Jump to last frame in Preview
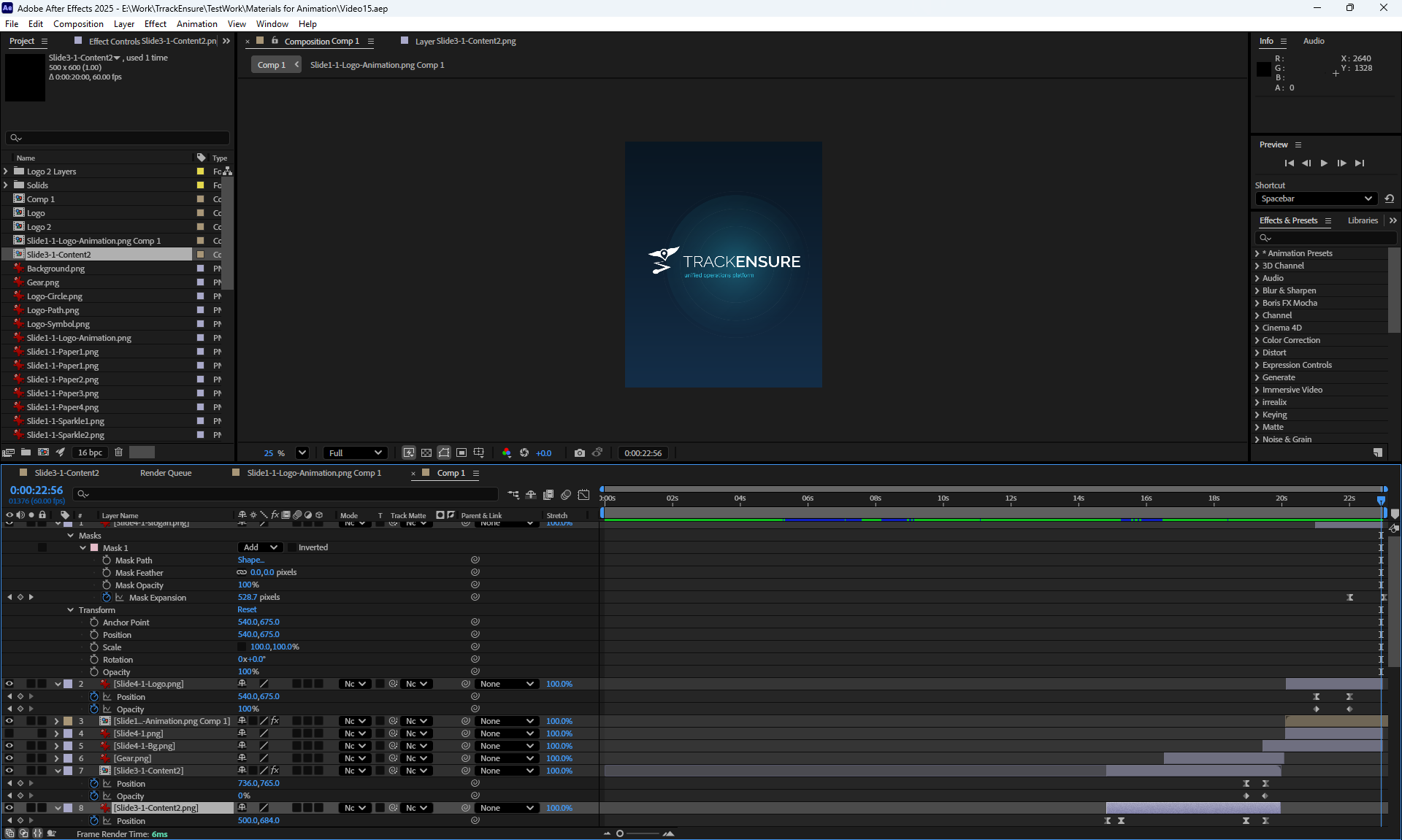This screenshot has width=1402, height=840. pyautogui.click(x=1359, y=163)
